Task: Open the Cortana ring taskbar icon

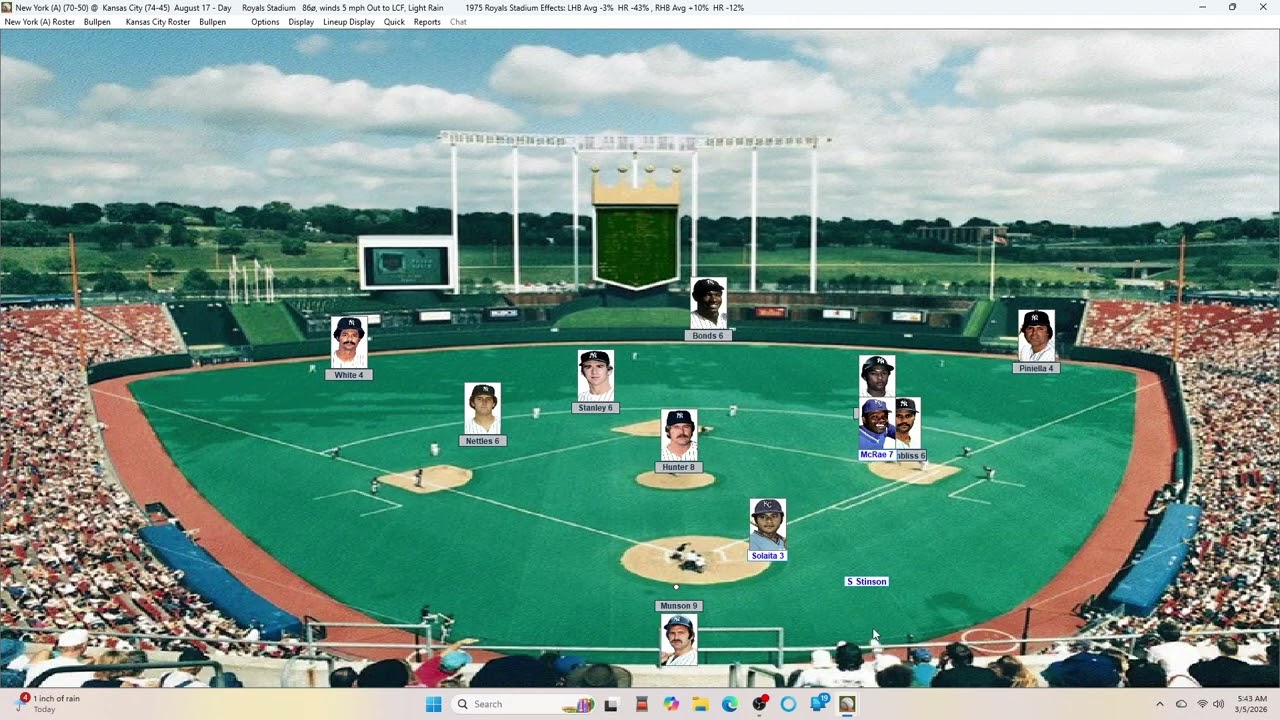Action: [788, 704]
